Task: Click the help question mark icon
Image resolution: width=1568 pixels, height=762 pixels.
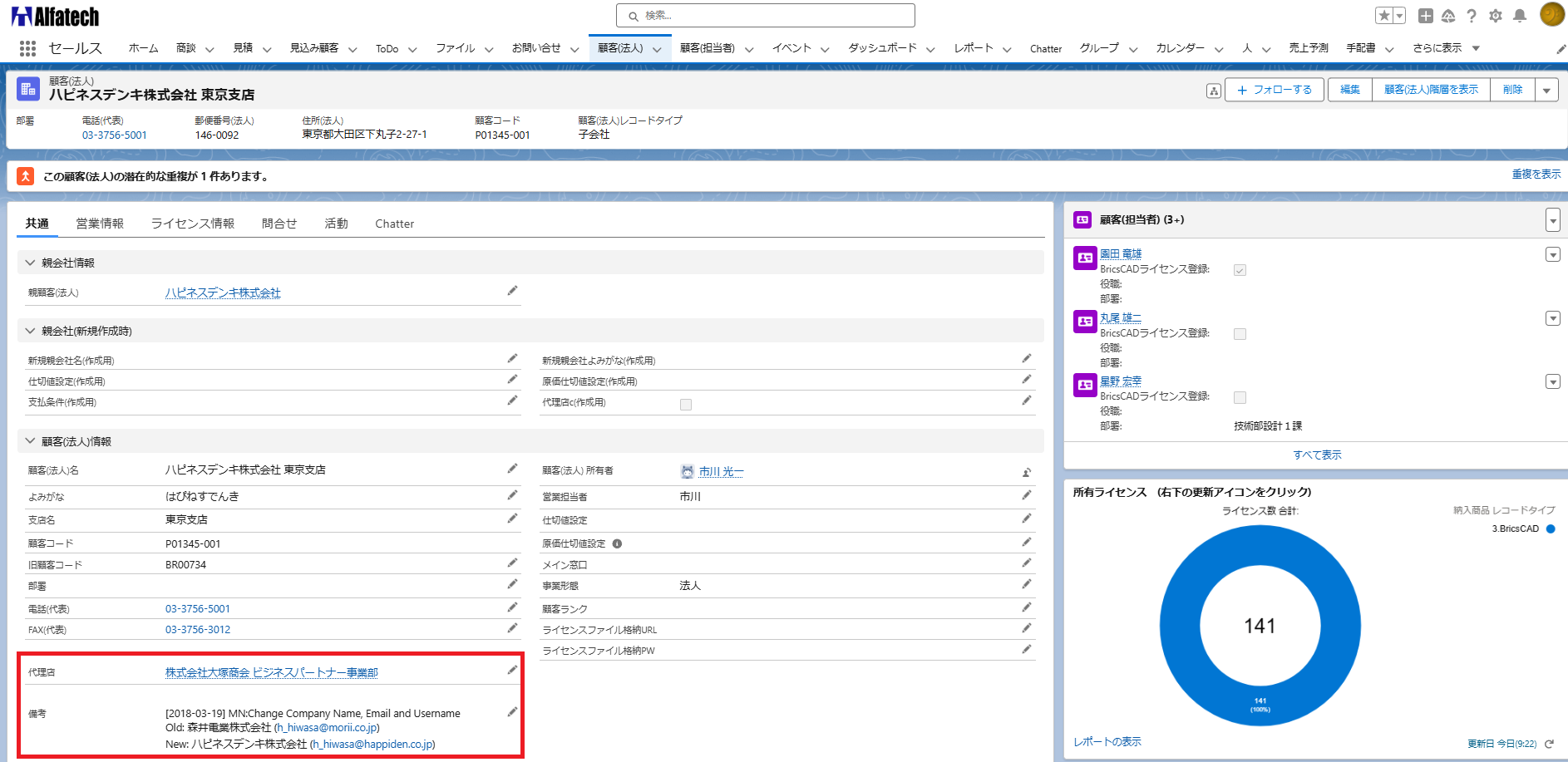Action: coord(1472,16)
